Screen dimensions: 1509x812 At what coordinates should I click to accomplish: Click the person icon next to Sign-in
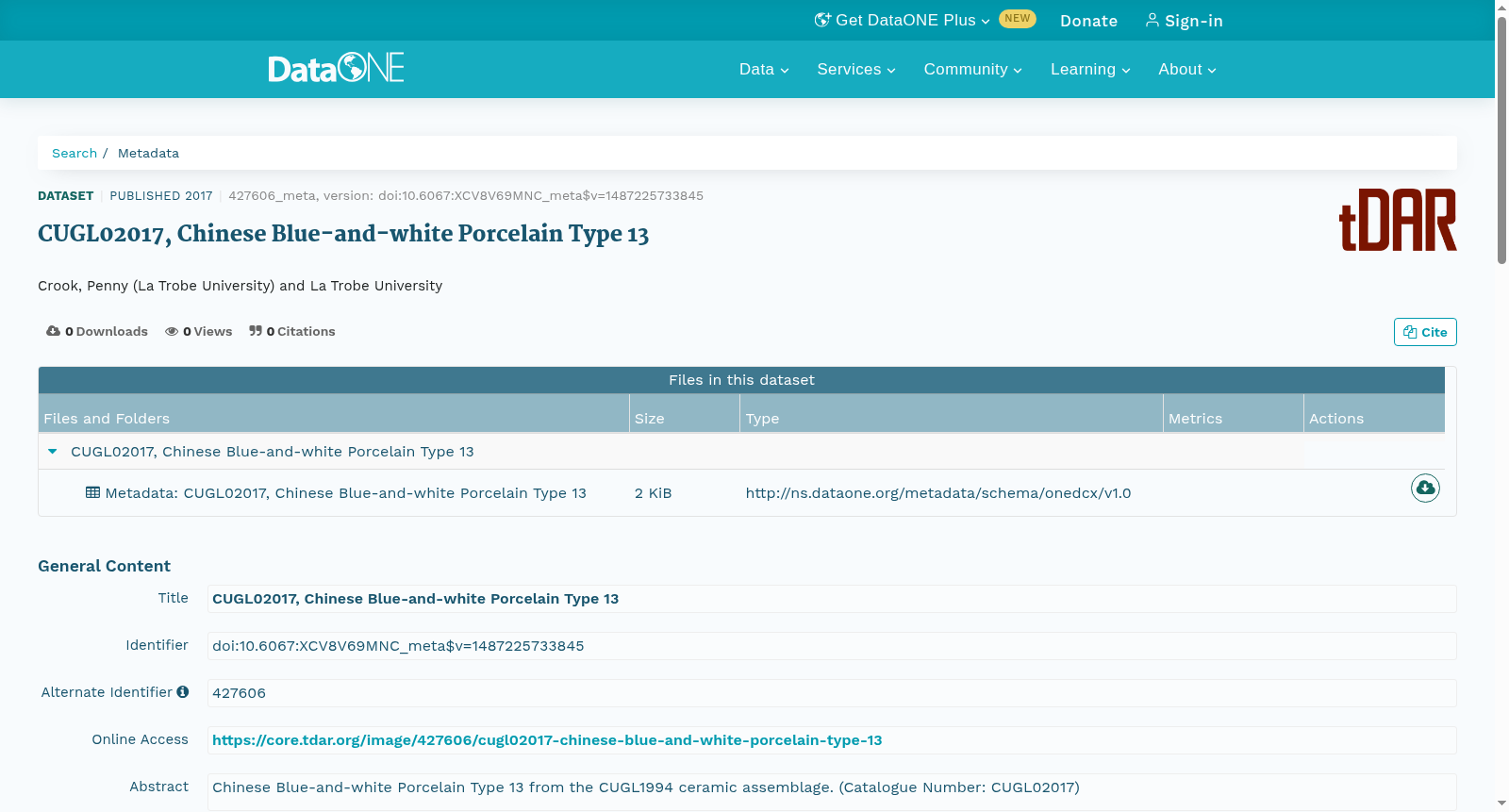coord(1152,20)
